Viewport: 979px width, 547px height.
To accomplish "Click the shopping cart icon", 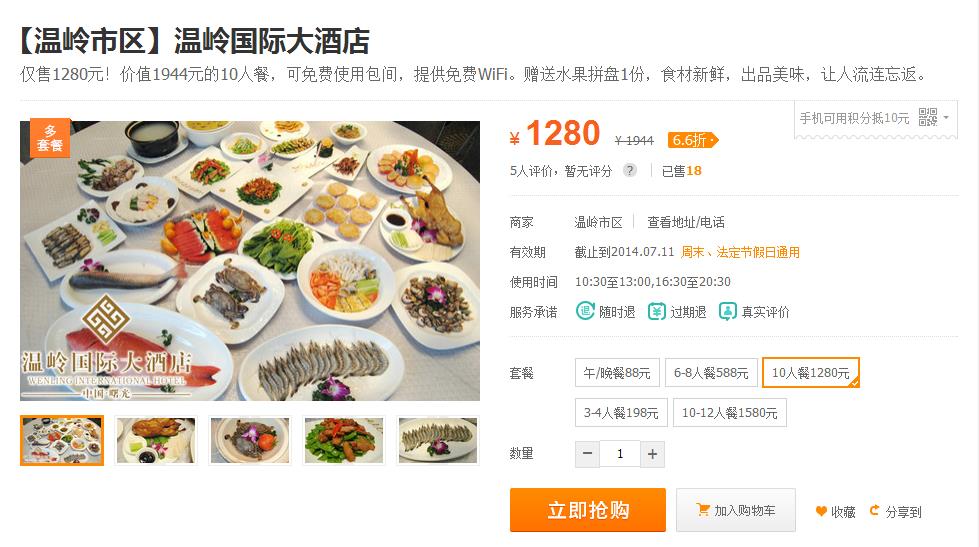I will 702,510.
